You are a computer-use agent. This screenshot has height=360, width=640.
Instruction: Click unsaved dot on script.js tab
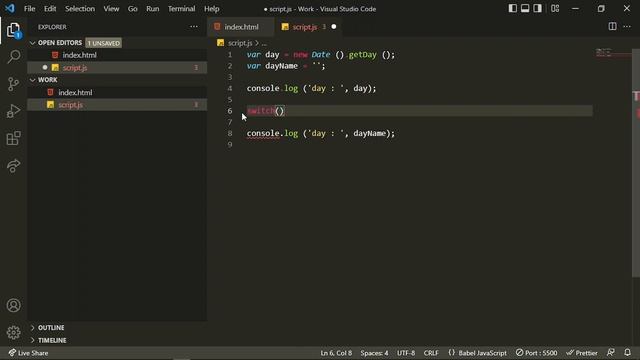coord(333,27)
